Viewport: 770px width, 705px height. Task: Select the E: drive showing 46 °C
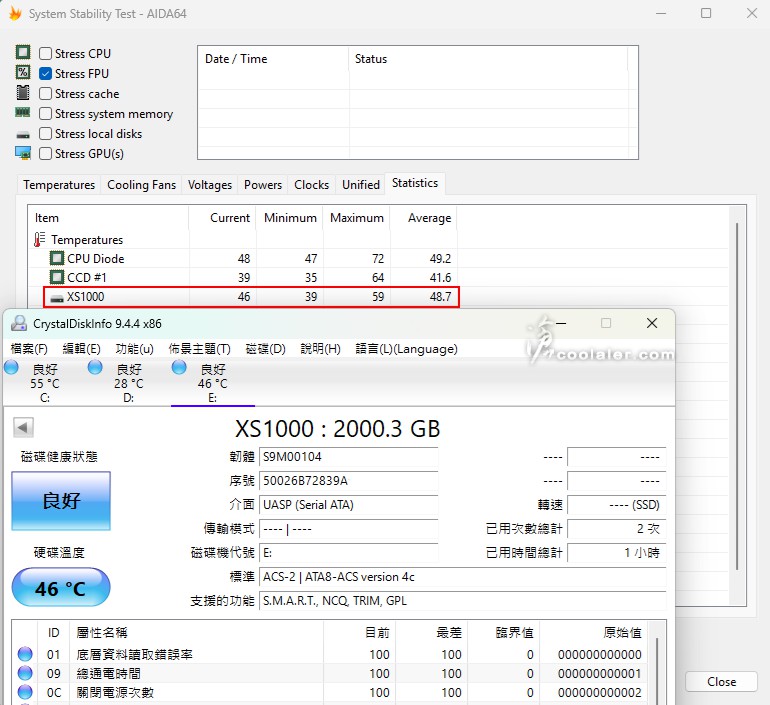point(213,383)
